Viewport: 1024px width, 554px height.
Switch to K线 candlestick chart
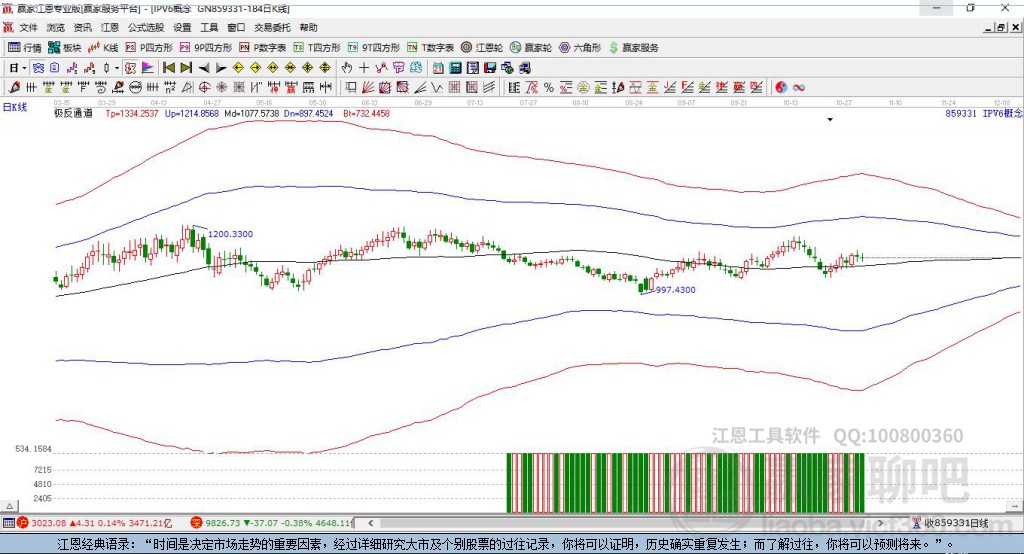click(x=105, y=47)
